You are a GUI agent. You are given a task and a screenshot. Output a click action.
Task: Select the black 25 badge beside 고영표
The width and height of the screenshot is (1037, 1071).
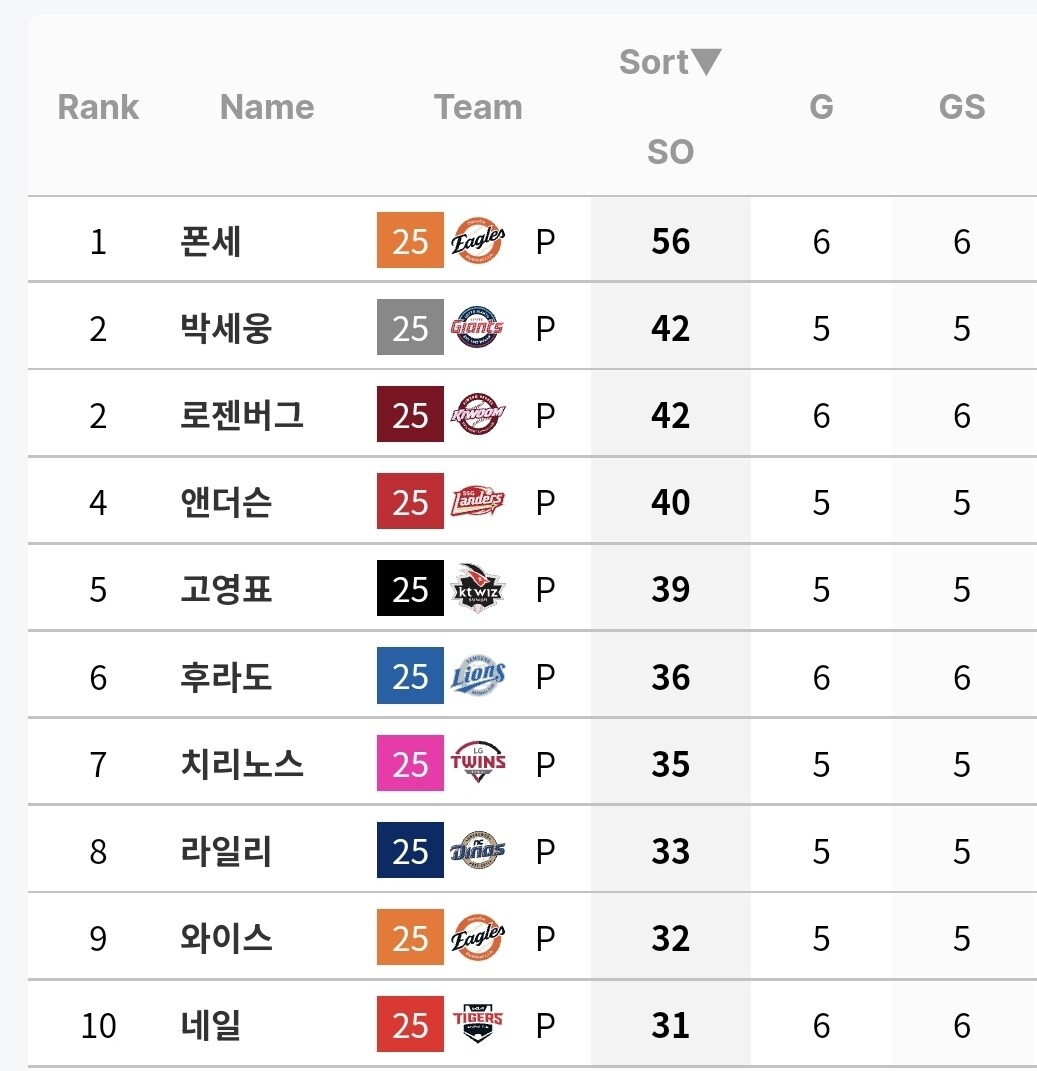410,588
